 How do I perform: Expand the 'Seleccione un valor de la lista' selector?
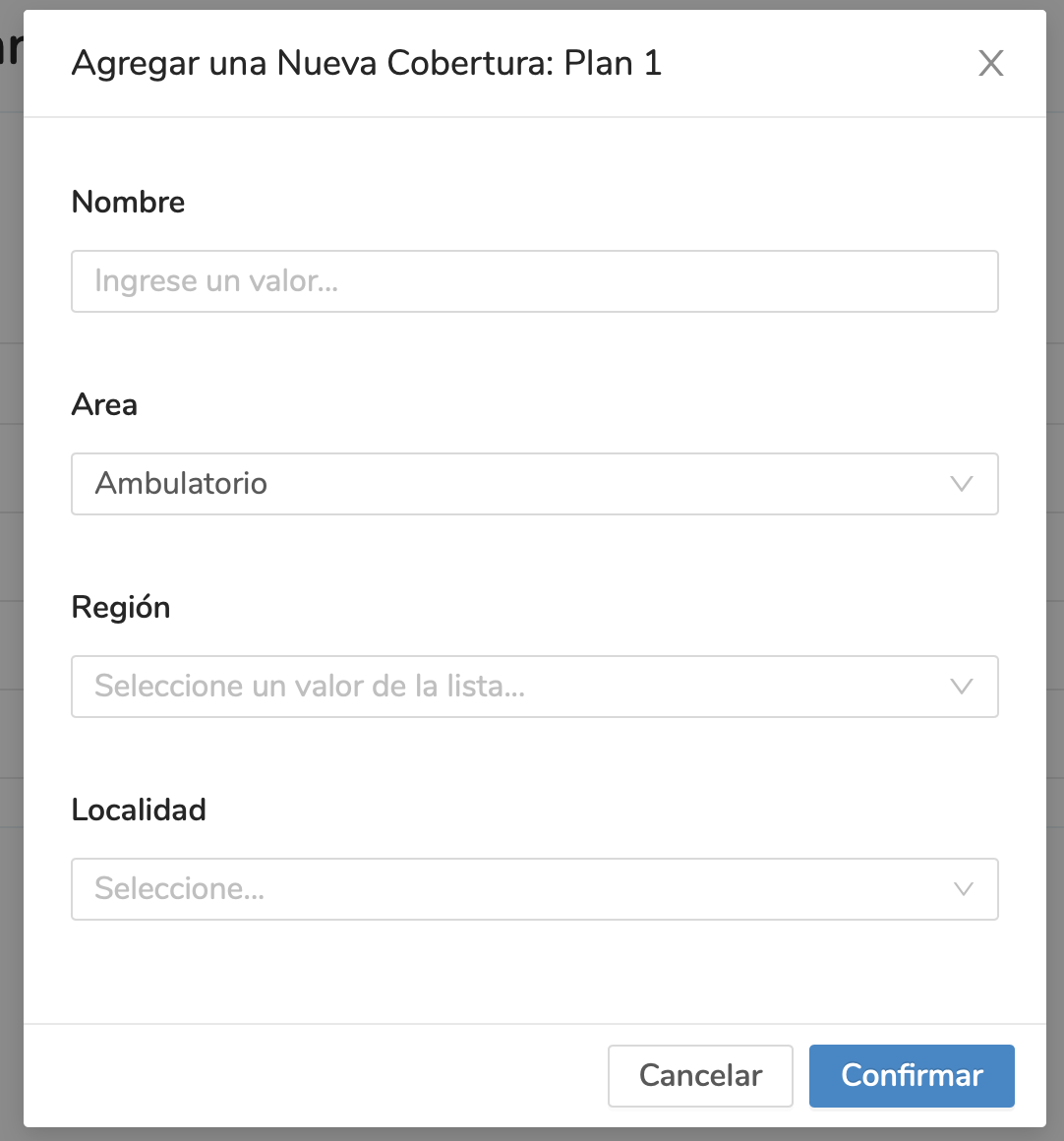(x=534, y=687)
